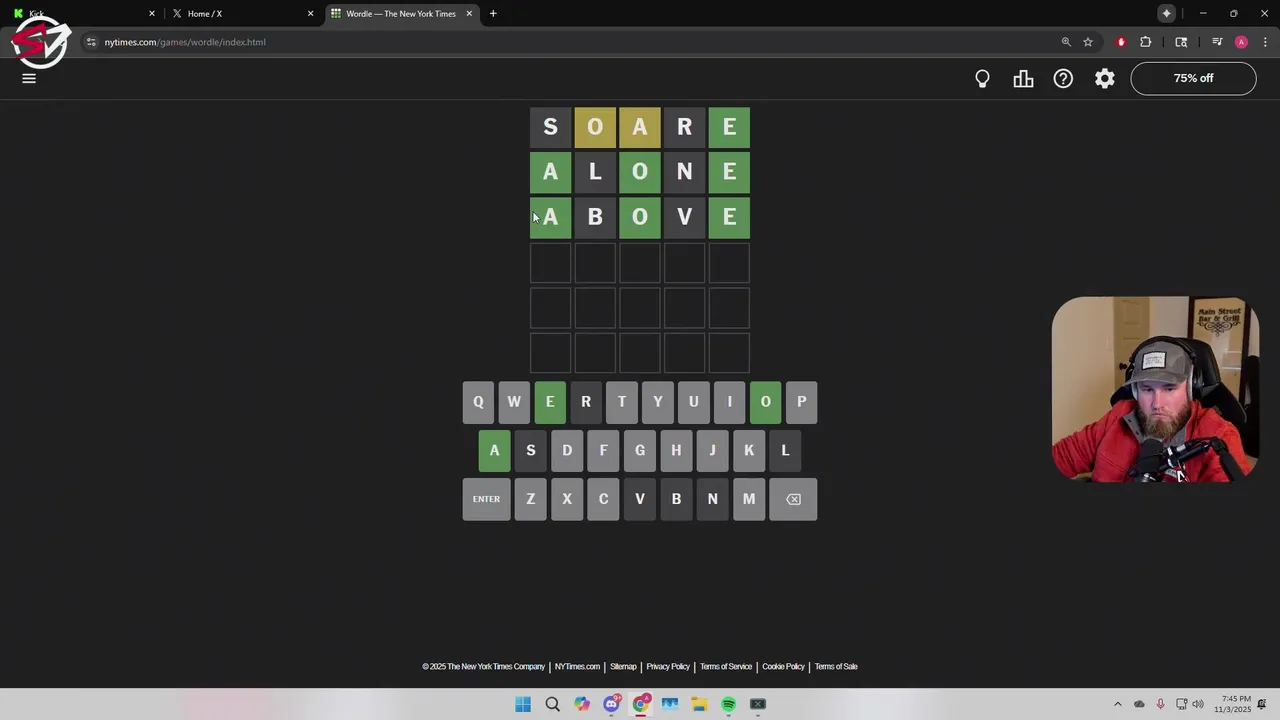Screen dimensions: 1280x720
Task: Open File Explorer from the taskbar
Action: point(699,704)
